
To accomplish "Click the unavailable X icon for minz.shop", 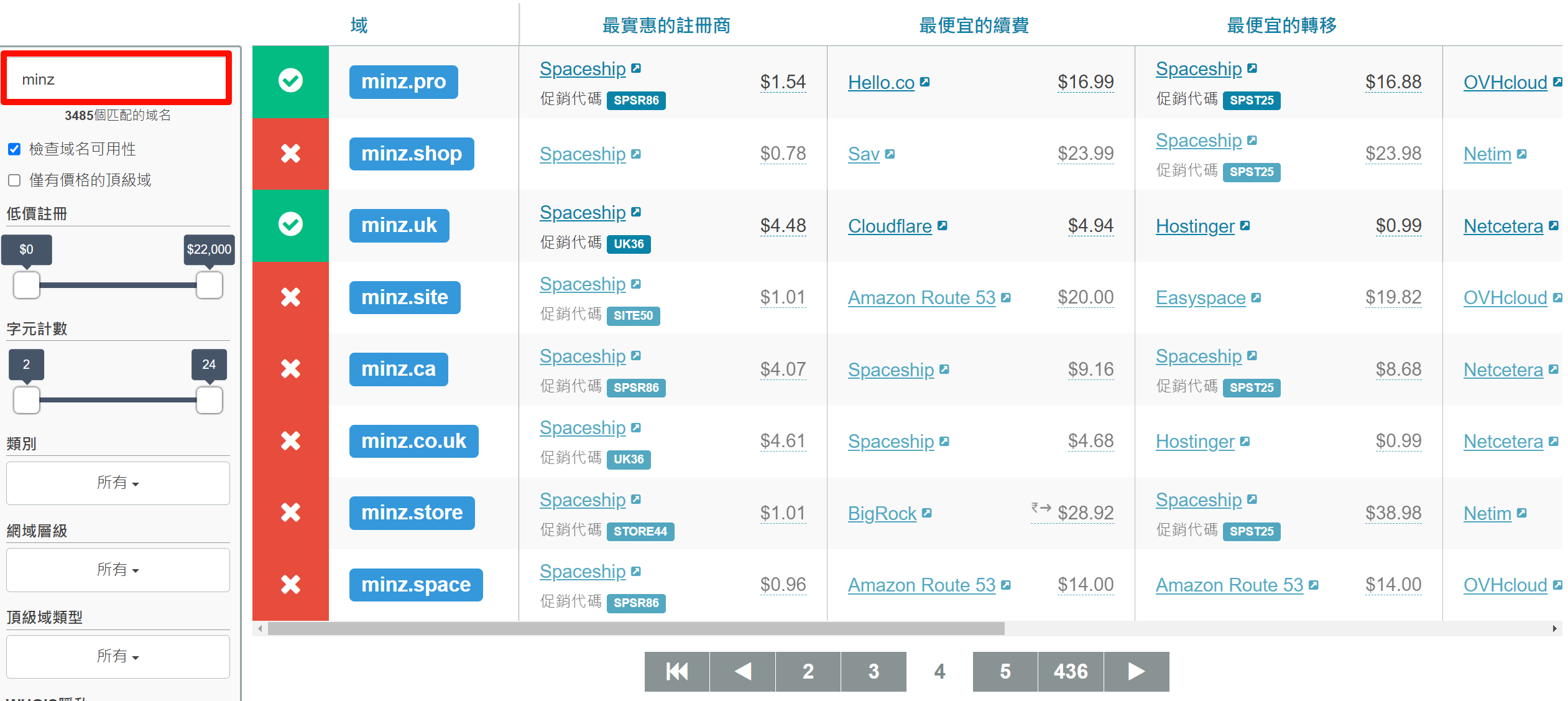I will coord(290,153).
